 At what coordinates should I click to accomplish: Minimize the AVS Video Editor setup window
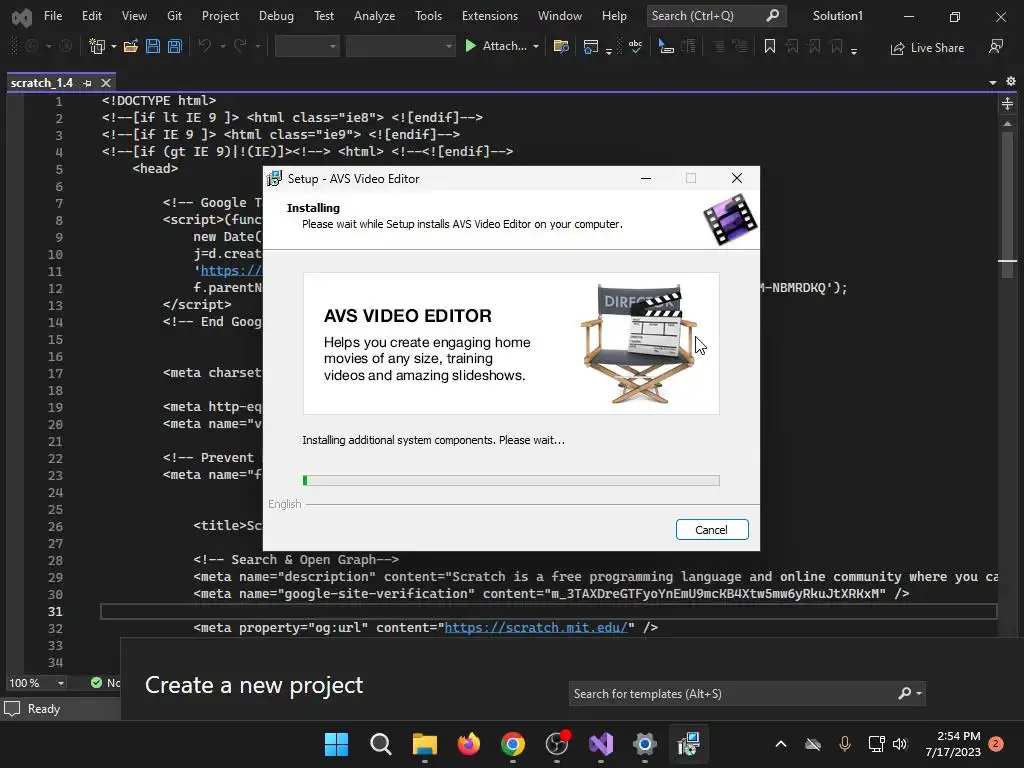(646, 178)
